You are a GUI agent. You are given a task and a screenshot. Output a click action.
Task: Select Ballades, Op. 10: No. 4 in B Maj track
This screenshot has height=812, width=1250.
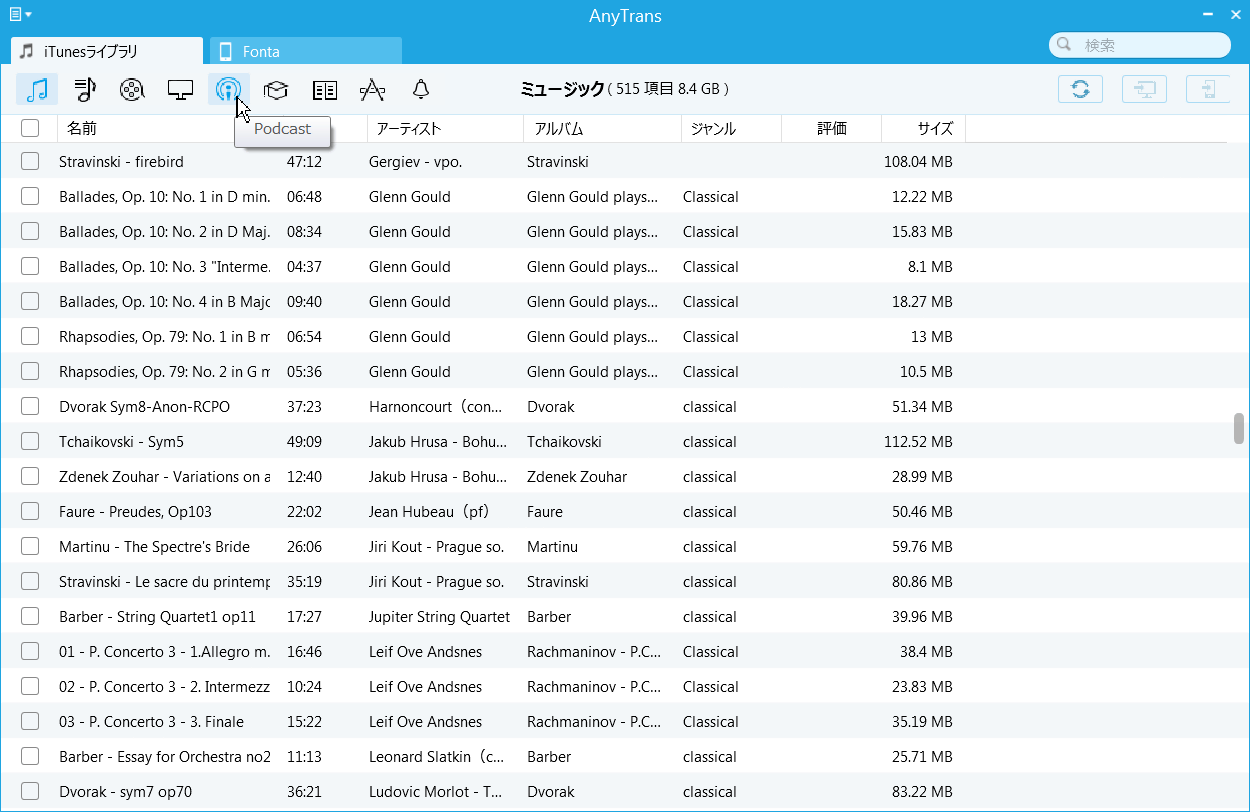165,301
